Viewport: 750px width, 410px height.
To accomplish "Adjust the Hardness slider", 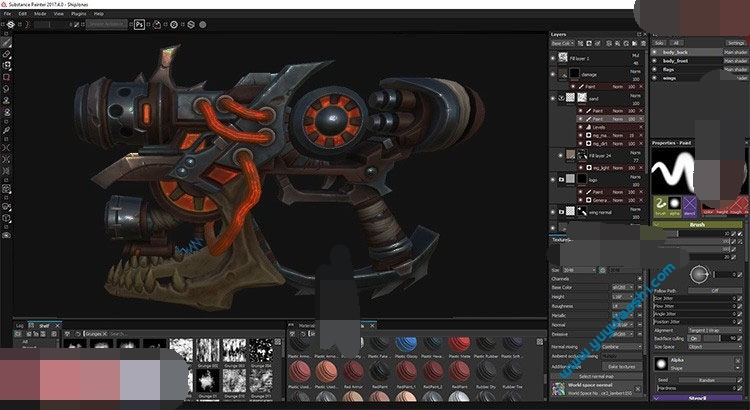I will tap(695, 388).
